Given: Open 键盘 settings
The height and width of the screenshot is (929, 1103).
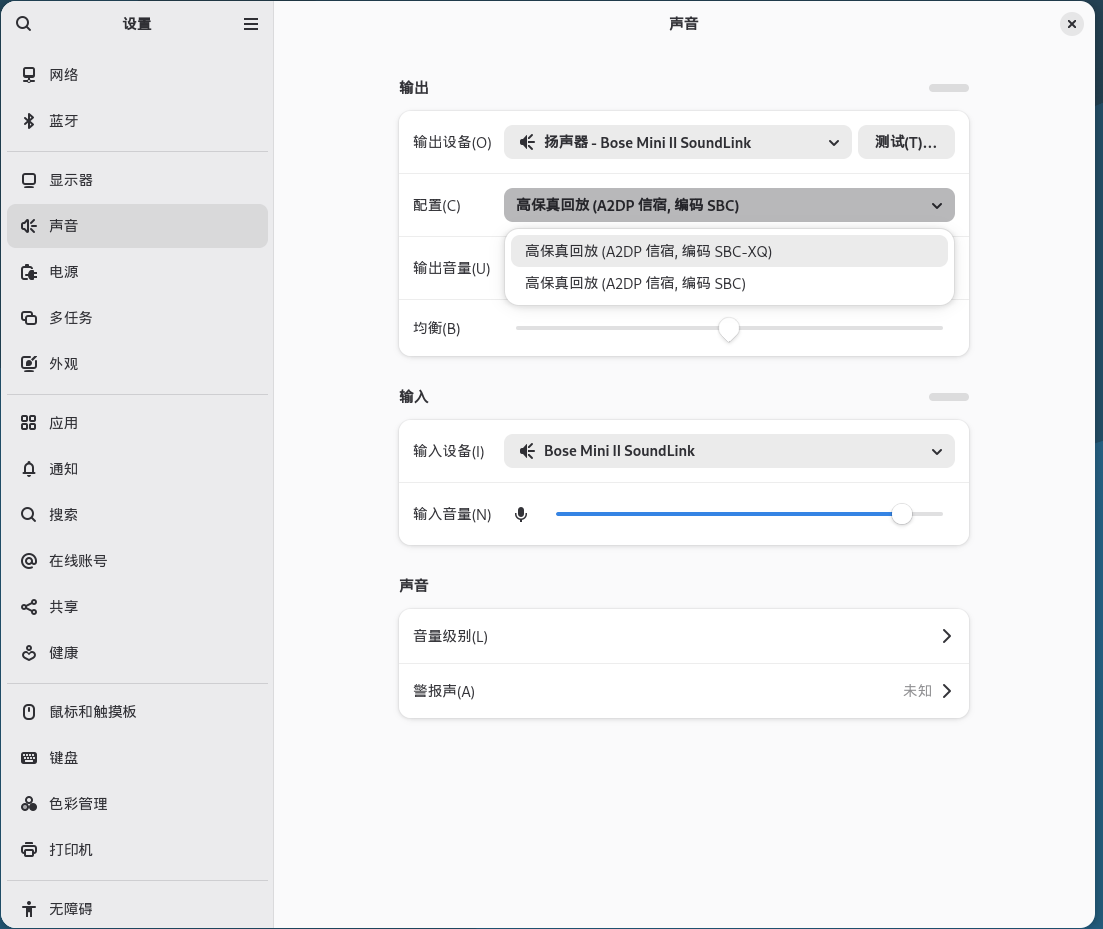Looking at the screenshot, I should 137,757.
